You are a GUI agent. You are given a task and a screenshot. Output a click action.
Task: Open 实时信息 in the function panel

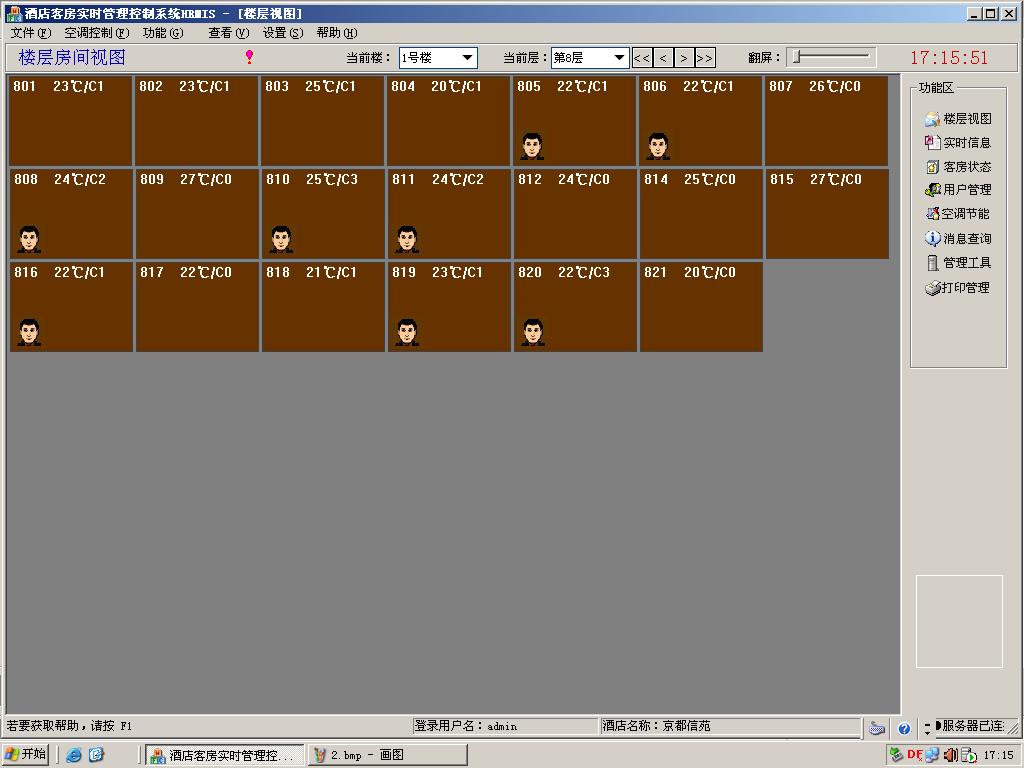(958, 143)
